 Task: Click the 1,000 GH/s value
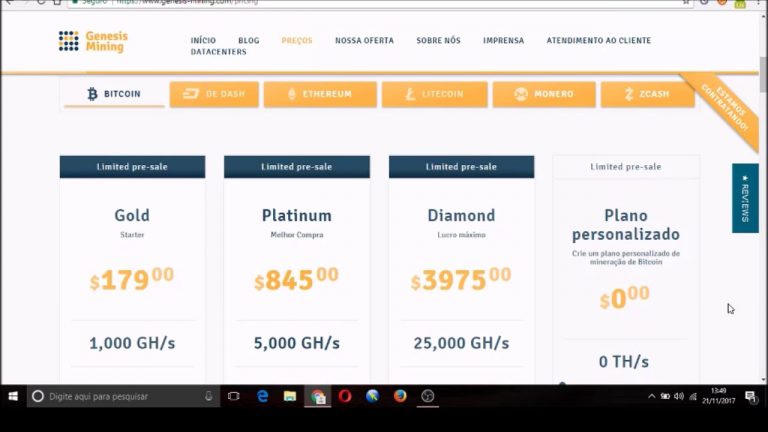132,343
